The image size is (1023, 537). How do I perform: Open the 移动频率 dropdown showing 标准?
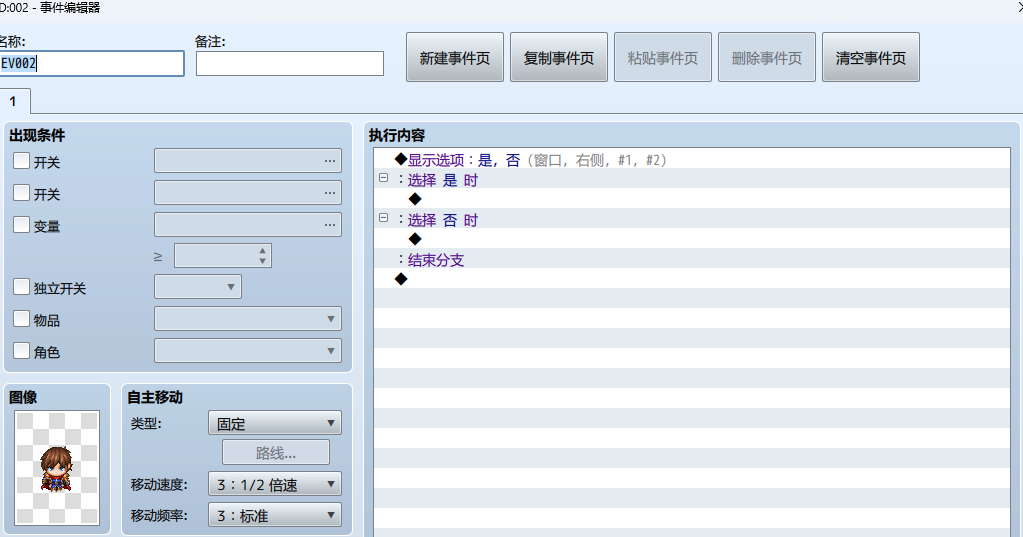(x=275, y=515)
